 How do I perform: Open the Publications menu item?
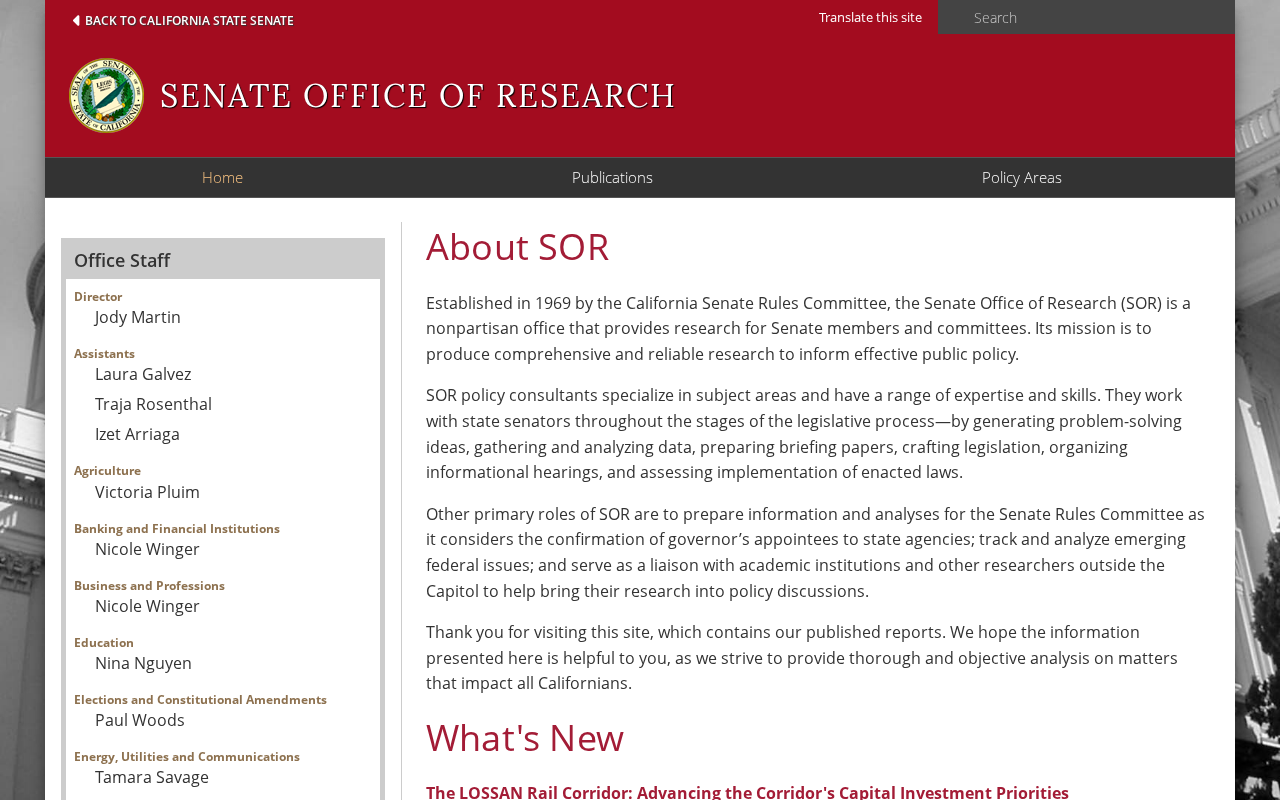point(612,178)
